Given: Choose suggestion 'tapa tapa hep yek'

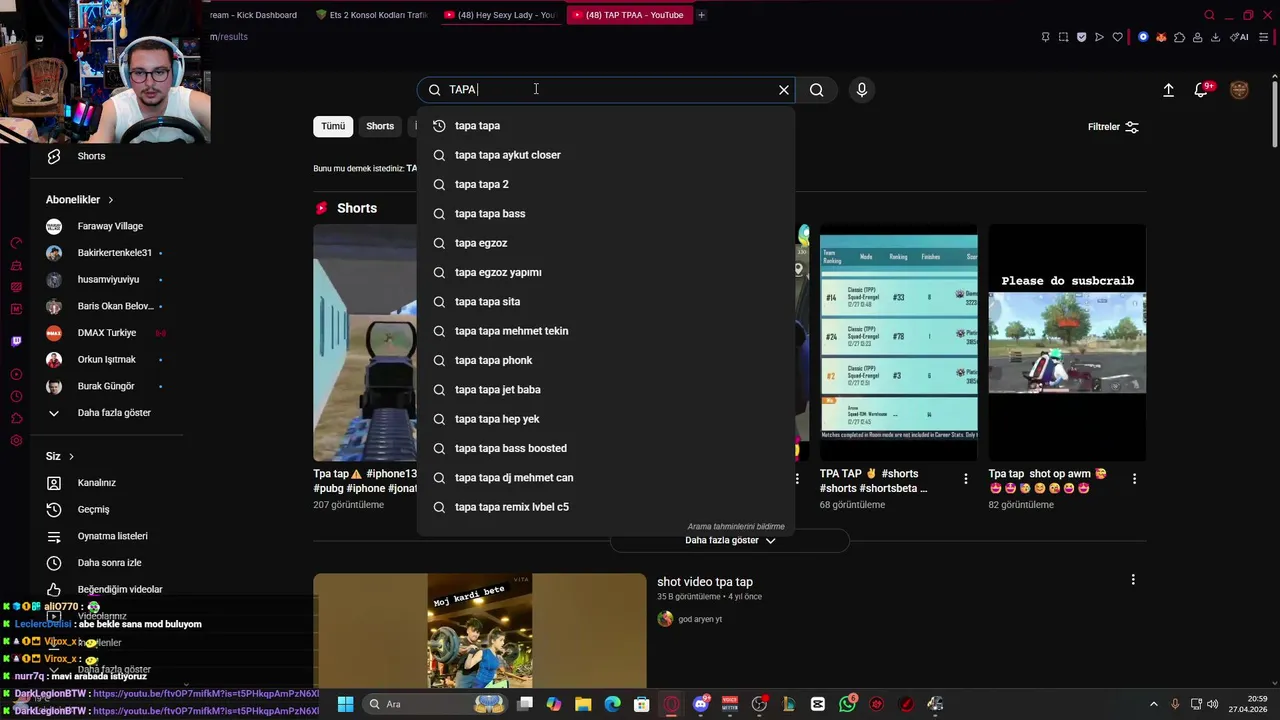Looking at the screenshot, I should coord(606,419).
